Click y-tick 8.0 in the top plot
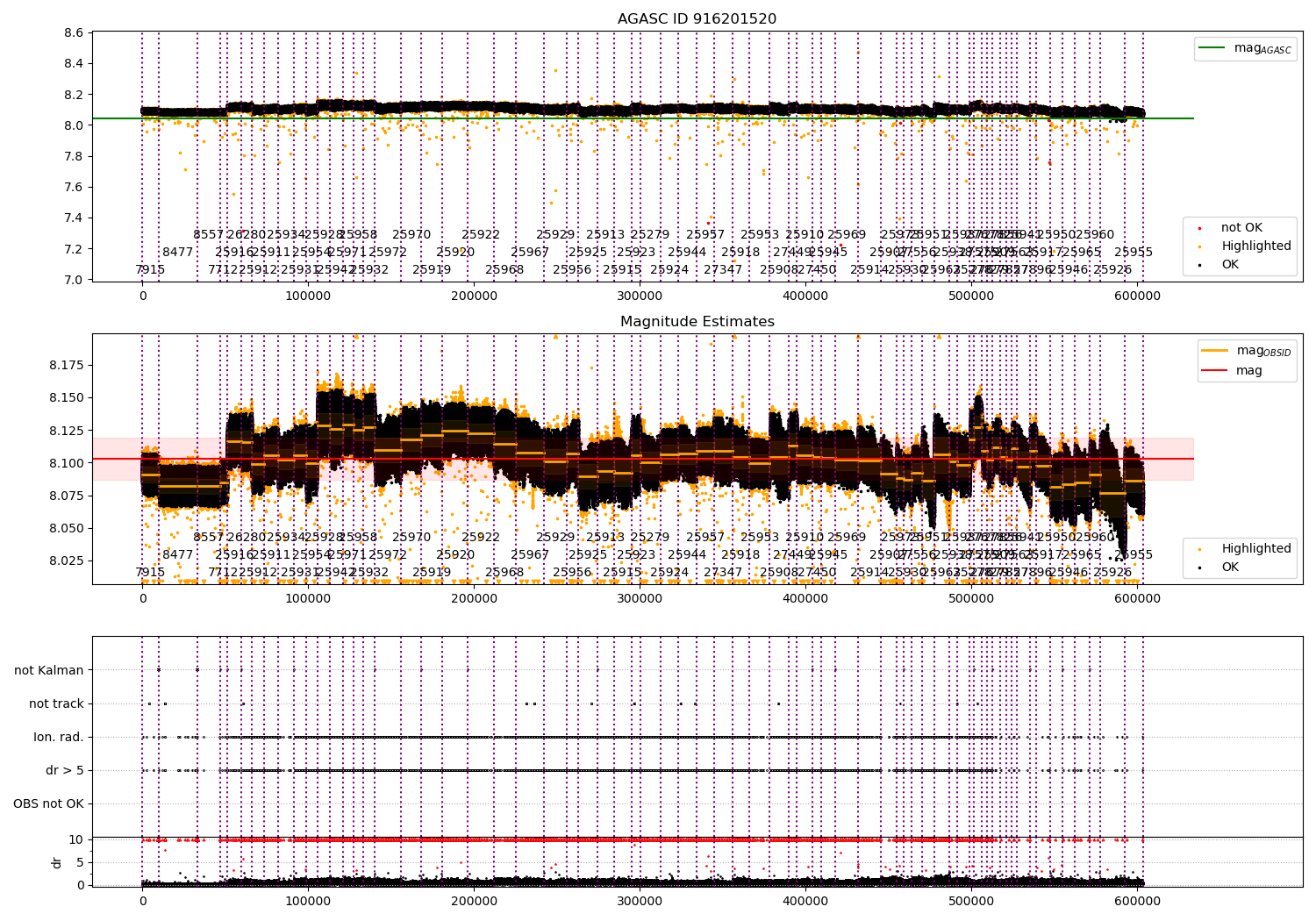The image size is (1316, 921). [75, 125]
